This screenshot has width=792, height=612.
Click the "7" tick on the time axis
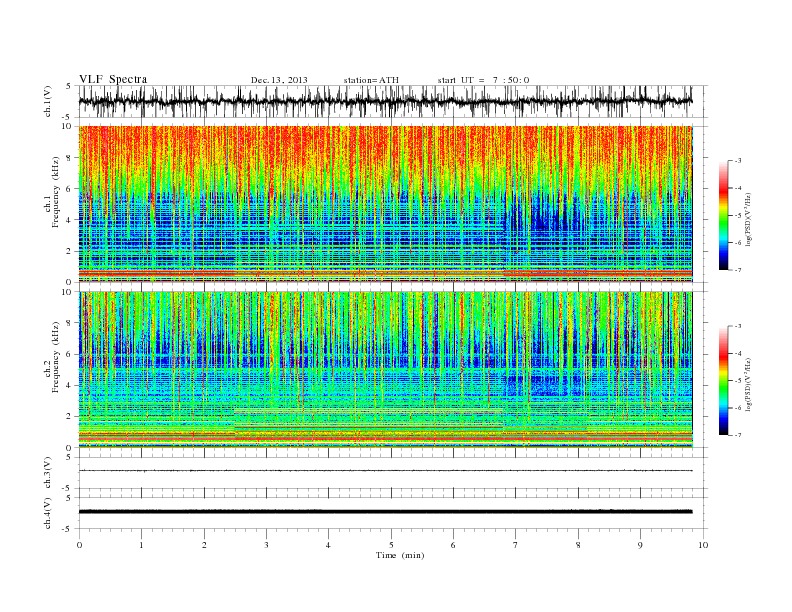(516, 545)
